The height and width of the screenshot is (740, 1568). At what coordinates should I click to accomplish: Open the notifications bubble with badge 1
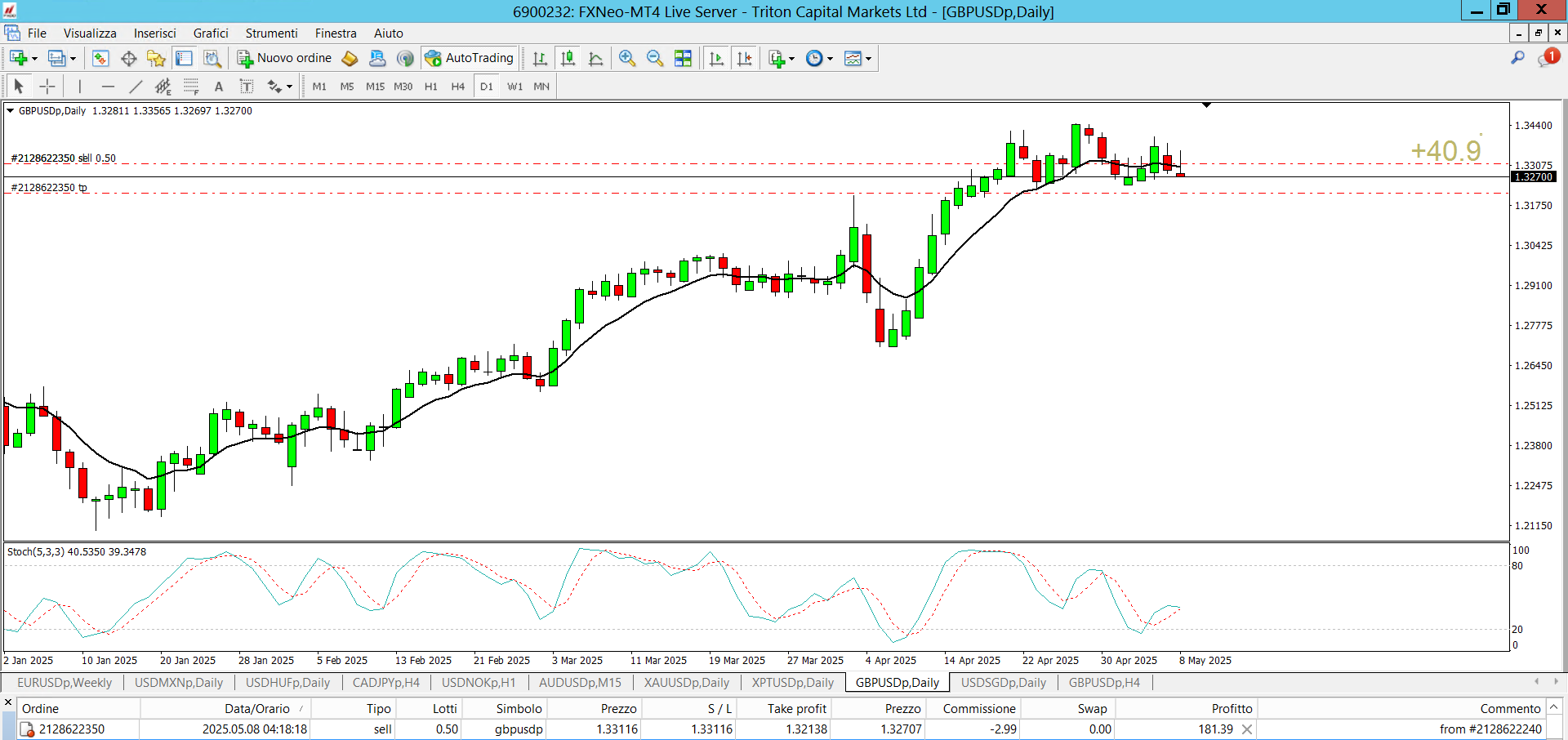coord(1548,58)
